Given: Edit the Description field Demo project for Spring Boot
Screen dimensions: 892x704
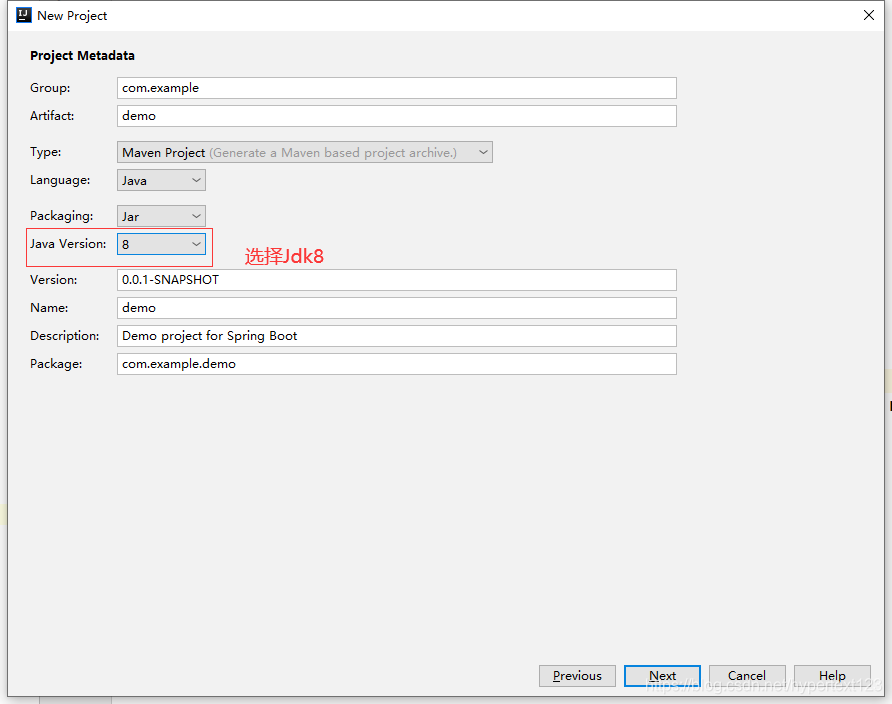Looking at the screenshot, I should coord(397,336).
